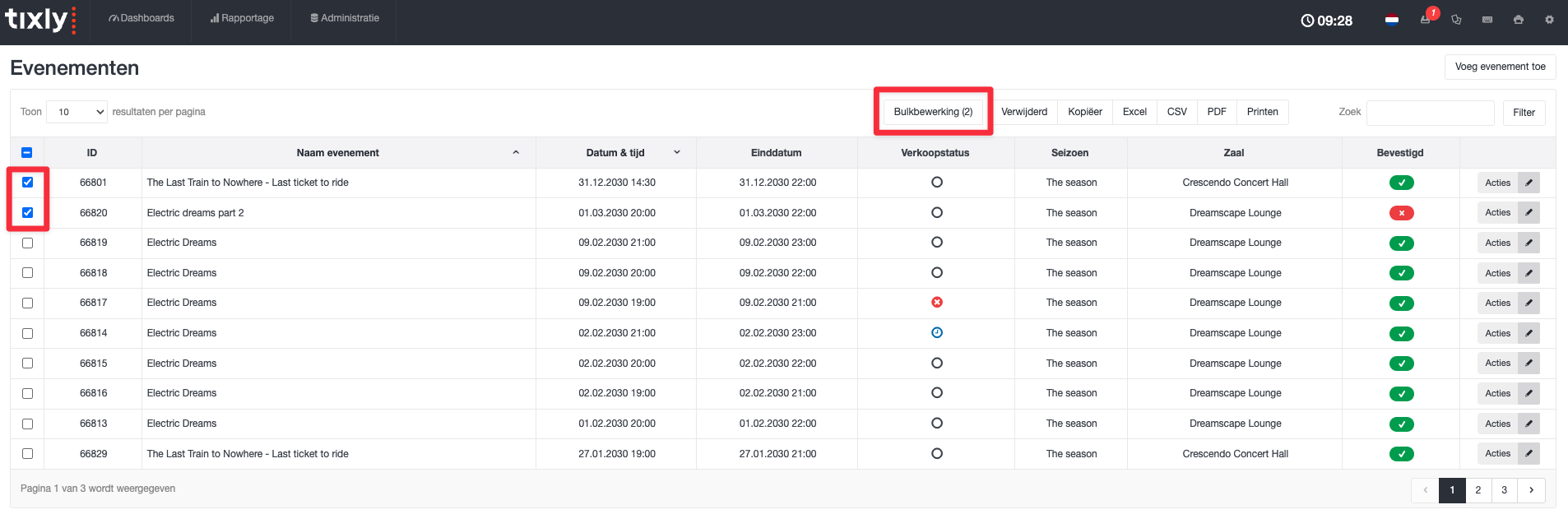Screen dimensions: 1568x528
Task: Open the Rapportage menu
Action: [242, 18]
